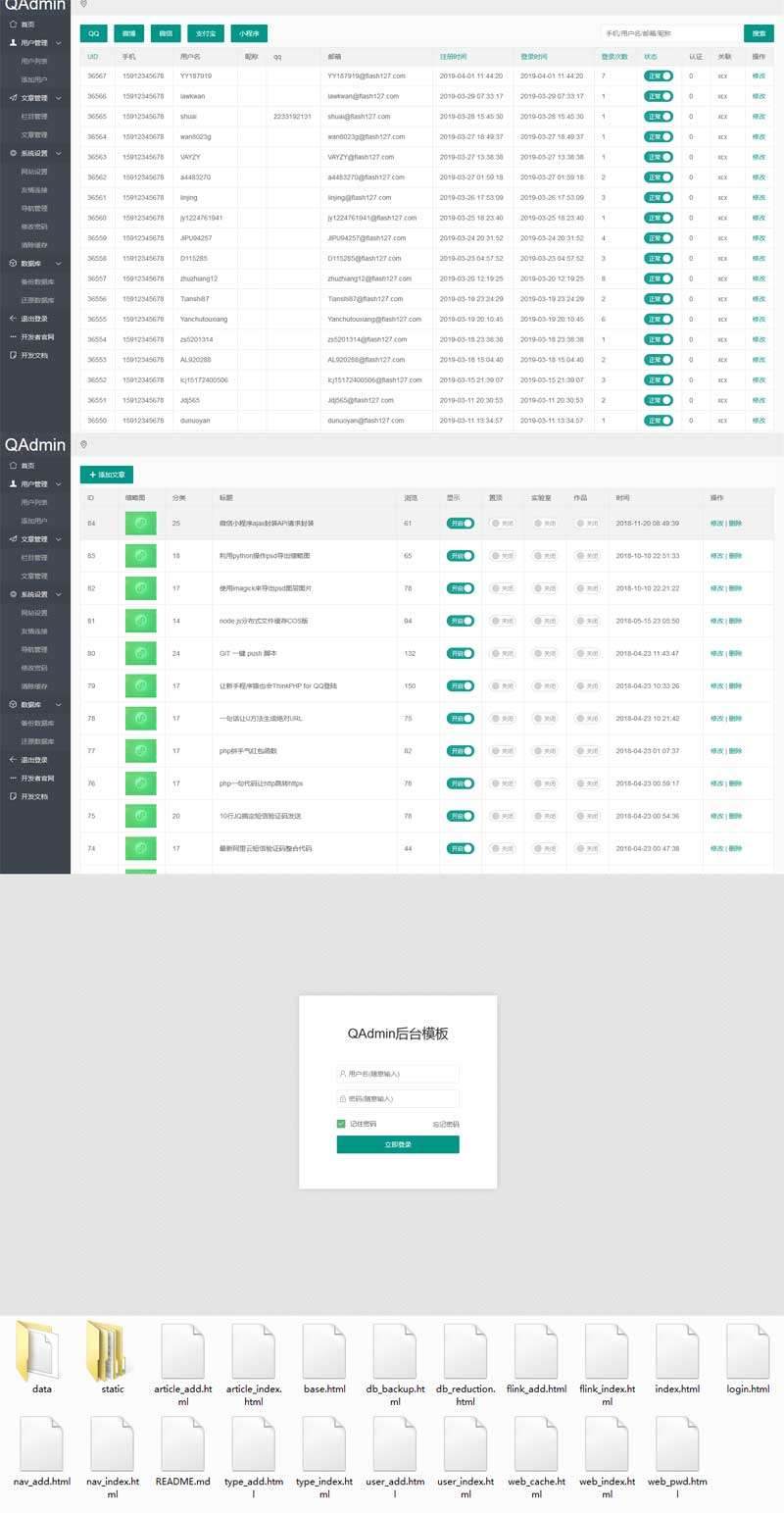
Task: Open the README.md file icon
Action: (182, 1444)
